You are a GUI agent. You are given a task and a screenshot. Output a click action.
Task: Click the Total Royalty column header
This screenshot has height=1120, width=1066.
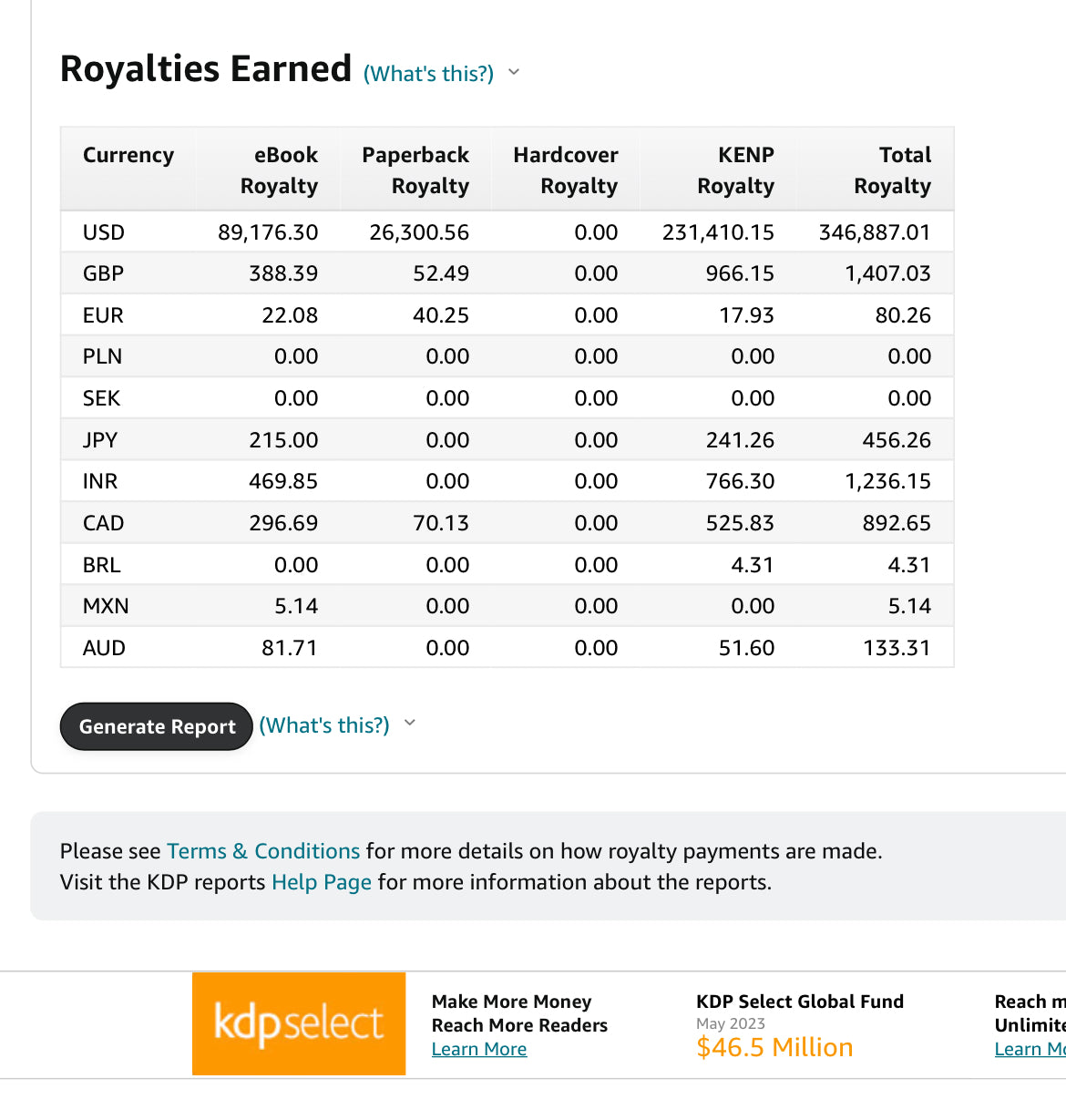click(893, 170)
